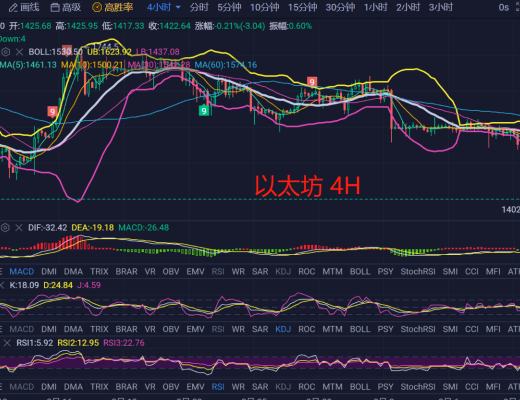
Task: Select VR in the row below KDJ chart
Action: tap(150, 329)
